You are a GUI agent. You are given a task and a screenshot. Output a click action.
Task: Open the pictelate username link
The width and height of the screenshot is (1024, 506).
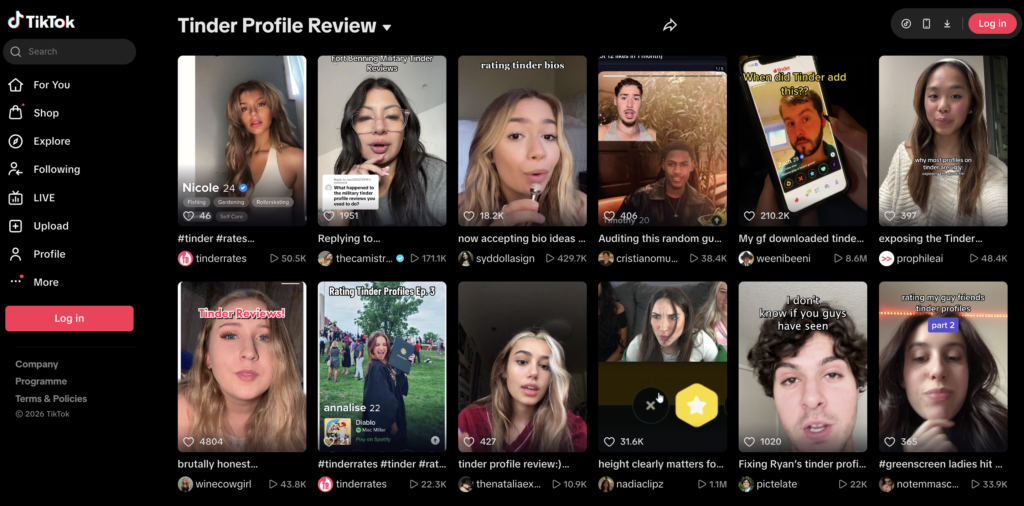click(778, 484)
